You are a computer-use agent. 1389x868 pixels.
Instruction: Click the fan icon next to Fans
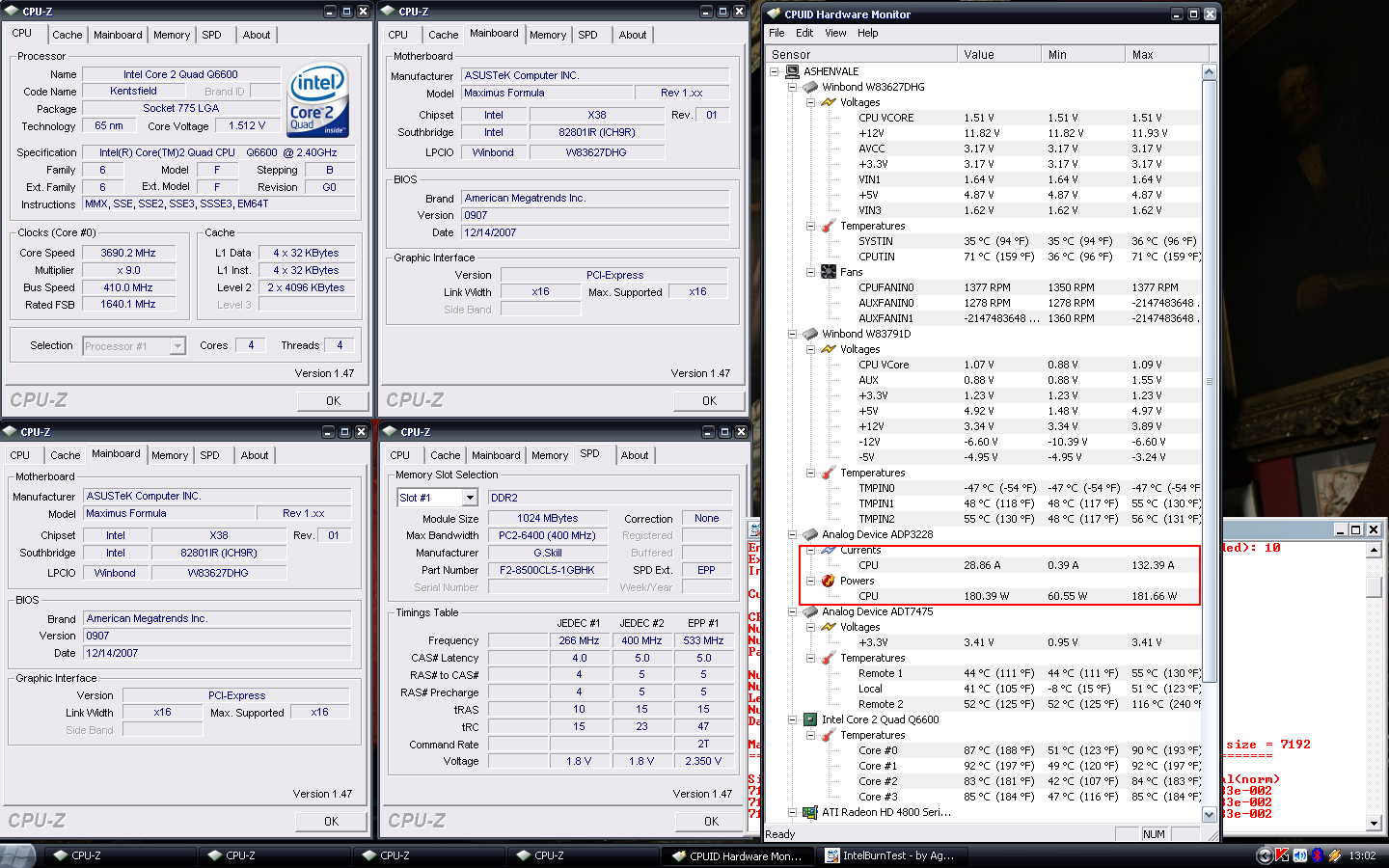(x=828, y=272)
